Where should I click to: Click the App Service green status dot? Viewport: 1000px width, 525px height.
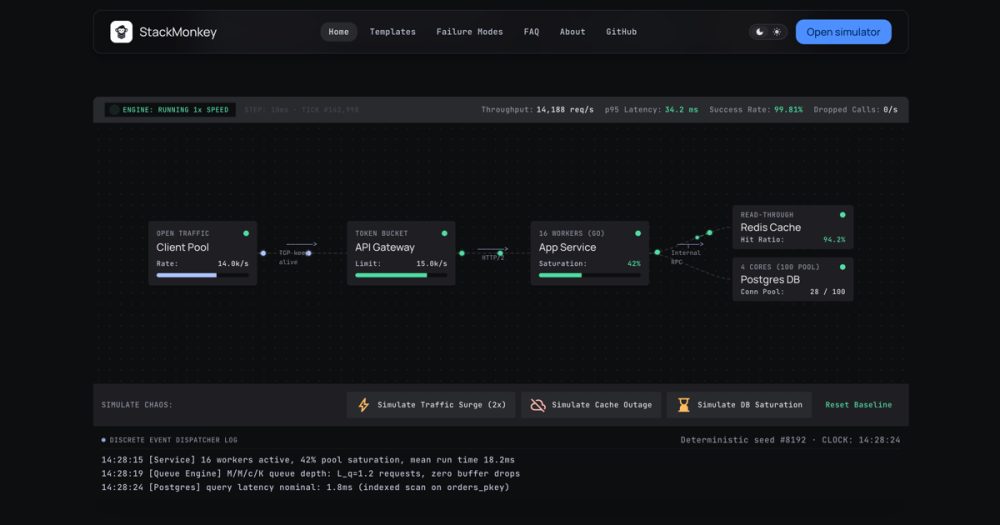pos(638,233)
